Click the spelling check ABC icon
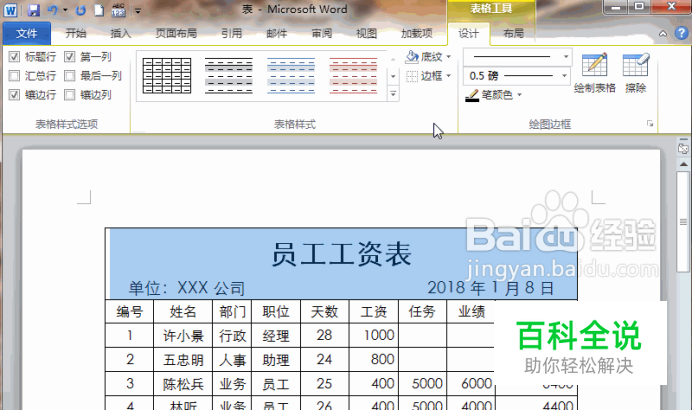Screen dimensions: 692x410 click(x=118, y=10)
